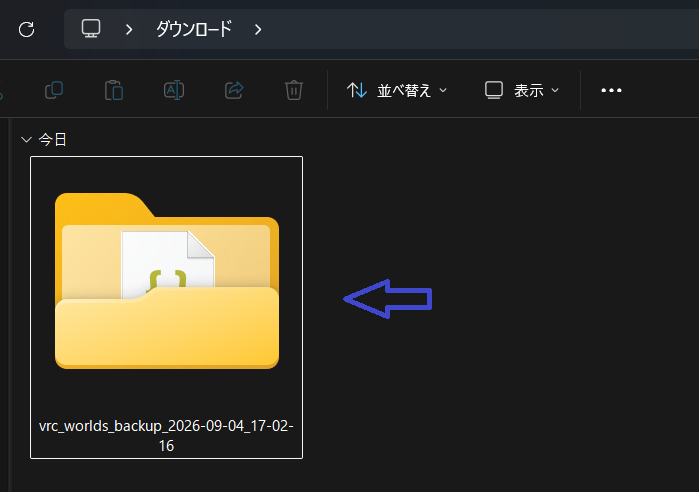This screenshot has width=699, height=492.
Task: Select the vrc_worlds_backup folder thumbnail
Action: coord(167,281)
